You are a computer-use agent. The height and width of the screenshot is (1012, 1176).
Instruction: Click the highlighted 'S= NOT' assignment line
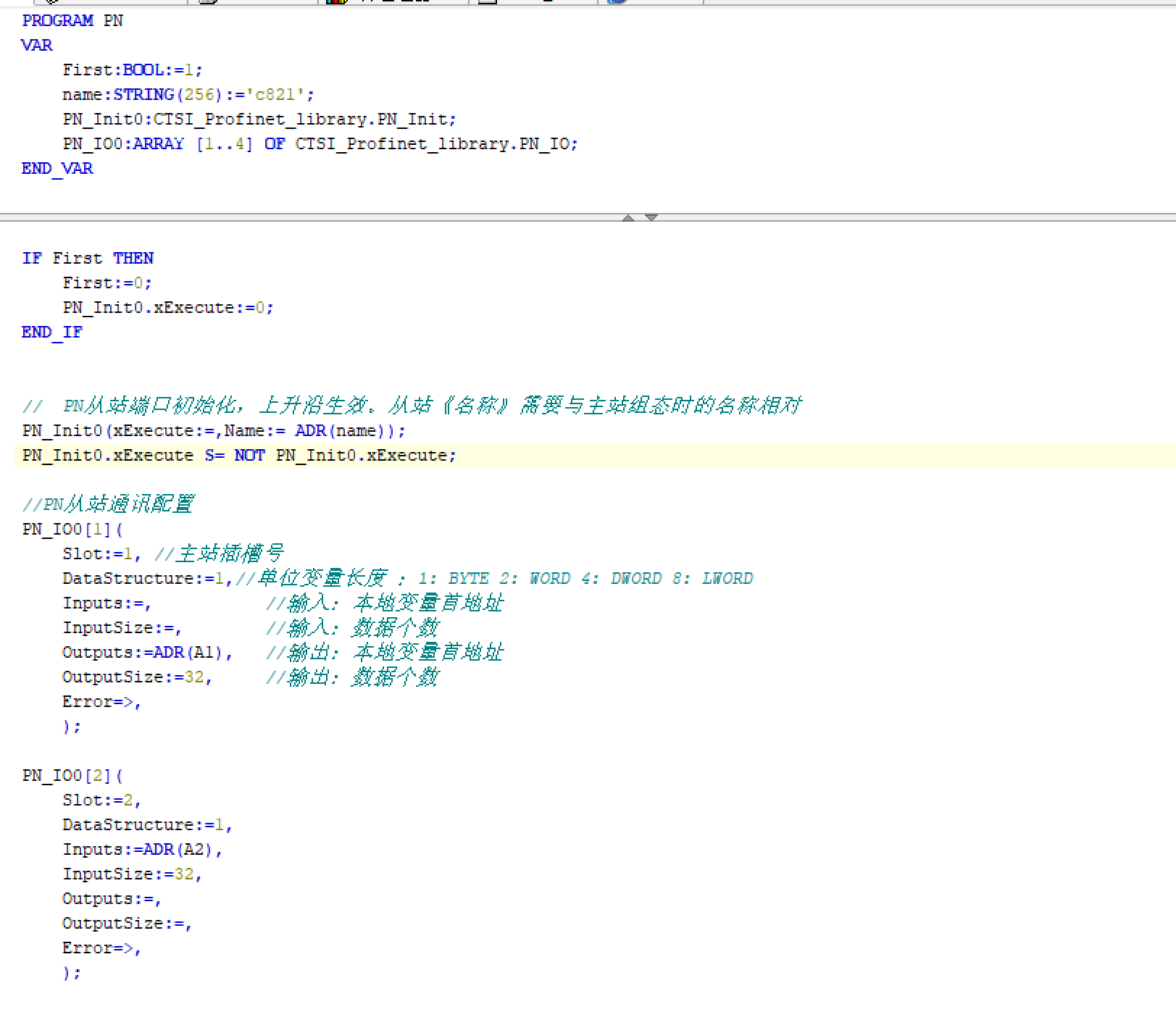pyautogui.click(x=239, y=456)
